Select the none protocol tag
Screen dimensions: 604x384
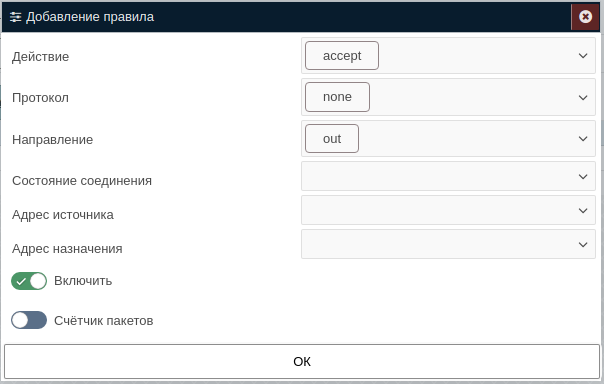pos(337,97)
